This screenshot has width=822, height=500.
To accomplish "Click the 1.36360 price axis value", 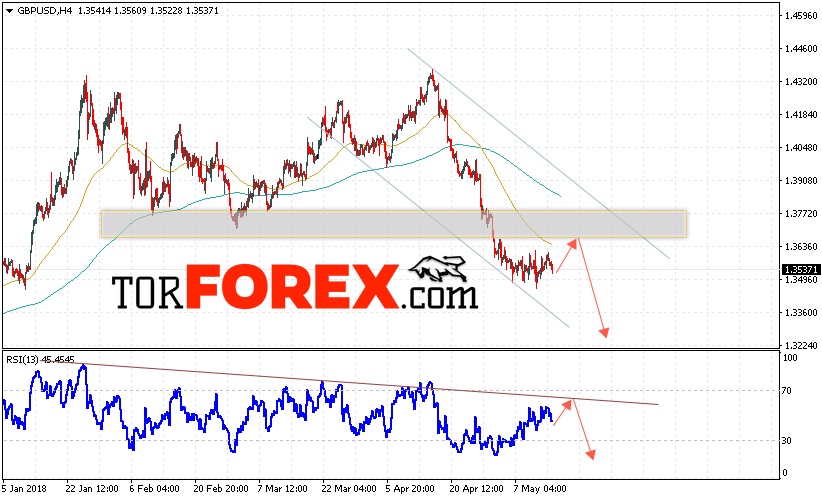I will click(x=801, y=246).
